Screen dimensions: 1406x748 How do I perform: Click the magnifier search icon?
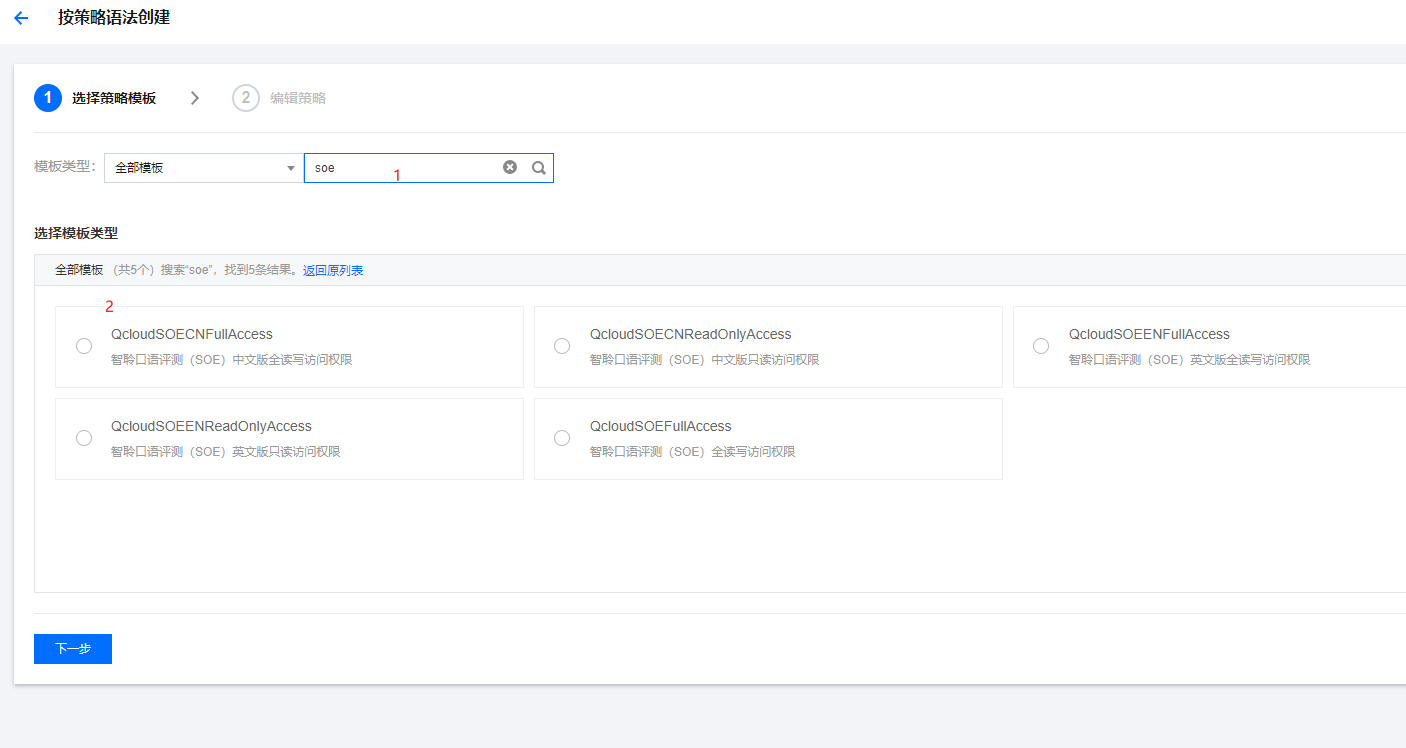538,168
